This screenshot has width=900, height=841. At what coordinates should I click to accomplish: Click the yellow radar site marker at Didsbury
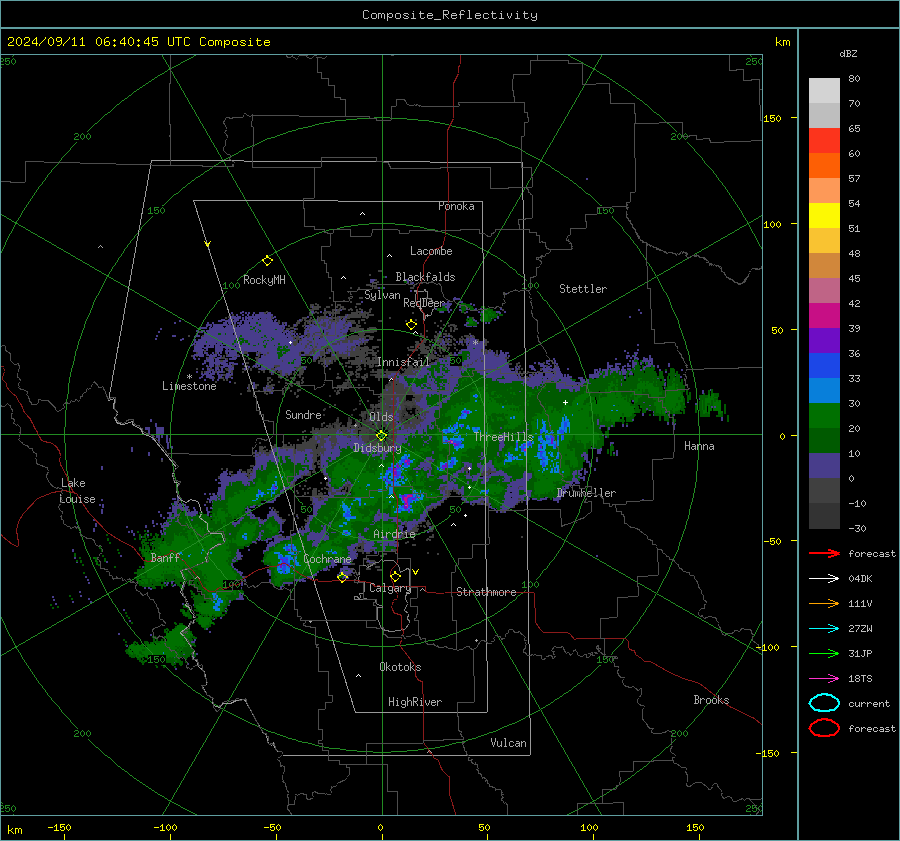[381, 436]
